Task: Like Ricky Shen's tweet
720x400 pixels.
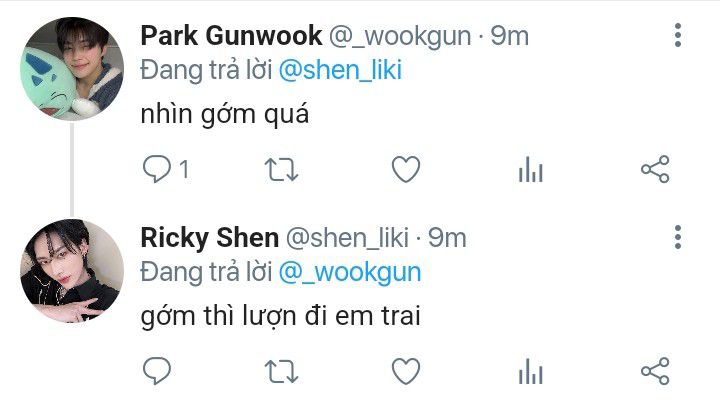Action: coord(406,371)
